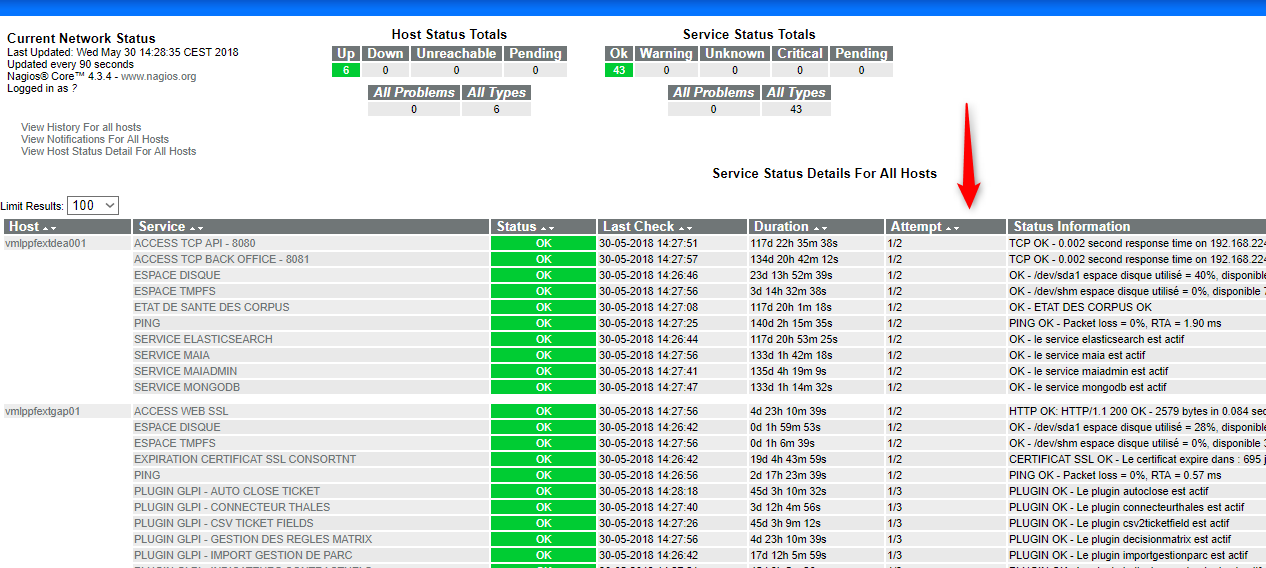Open the Limit Results dropdown
This screenshot has width=1266, height=568.
(93, 205)
